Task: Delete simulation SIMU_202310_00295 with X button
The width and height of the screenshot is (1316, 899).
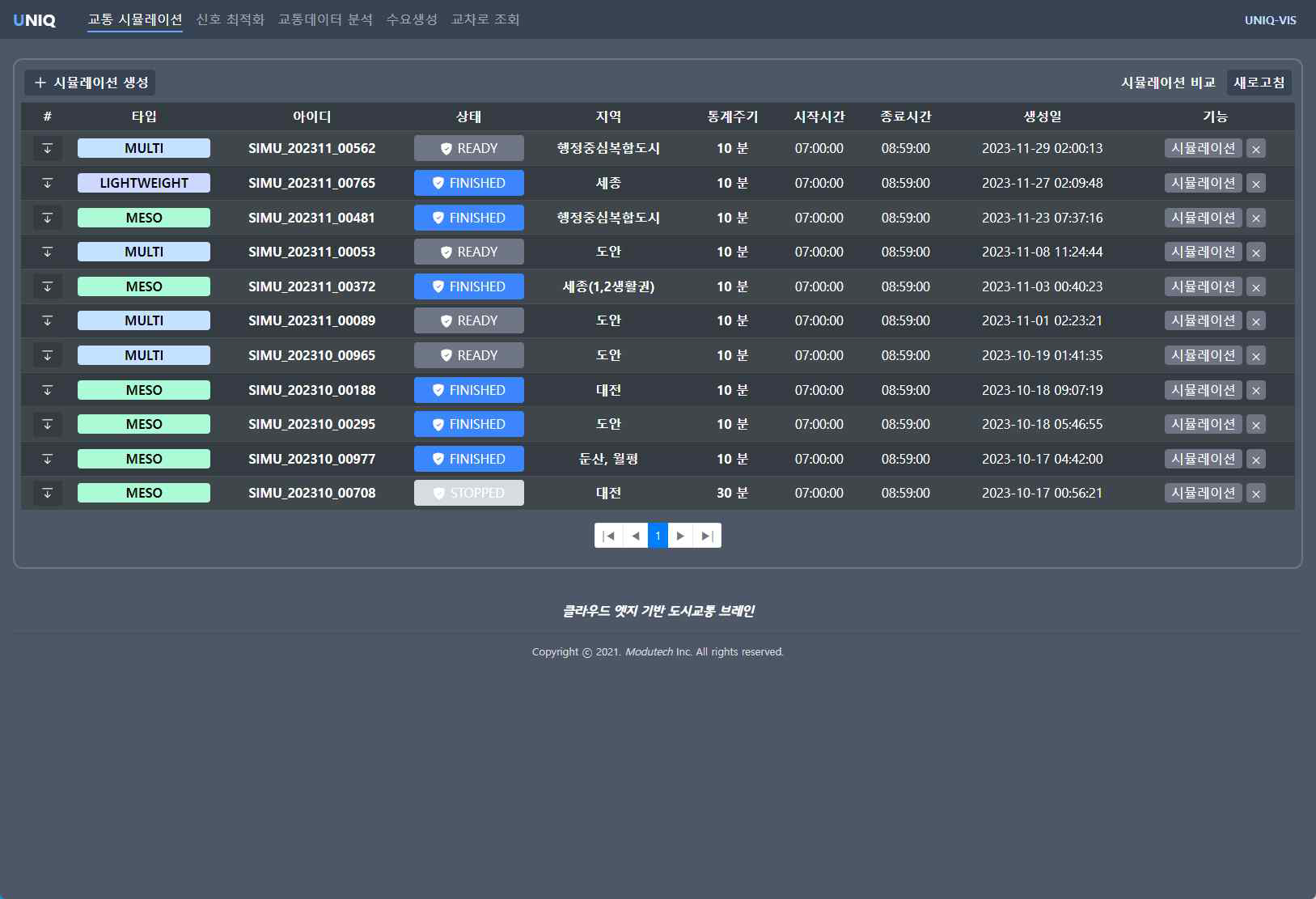Action: point(1256,425)
